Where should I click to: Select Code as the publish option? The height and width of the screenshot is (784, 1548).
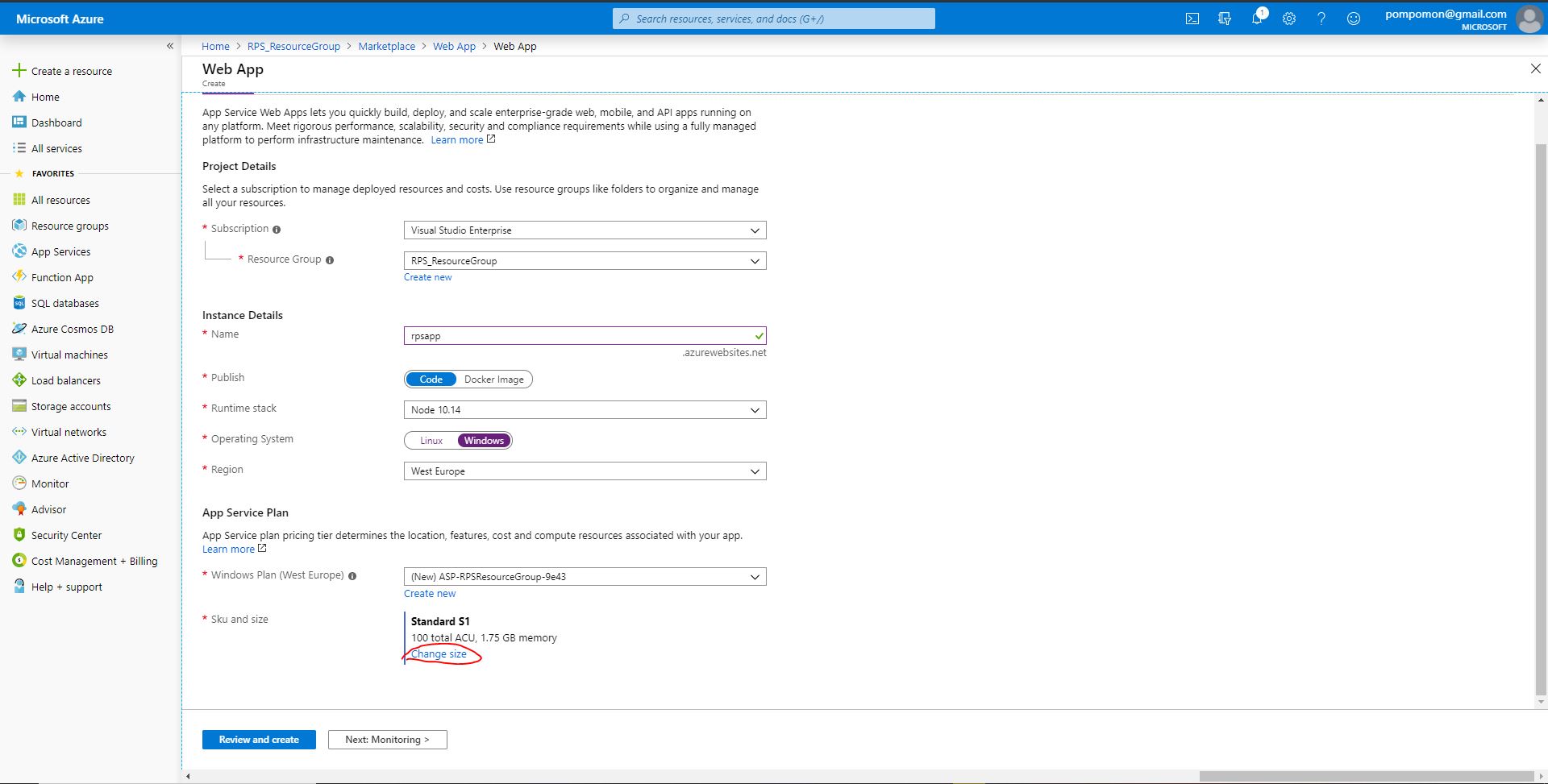431,380
